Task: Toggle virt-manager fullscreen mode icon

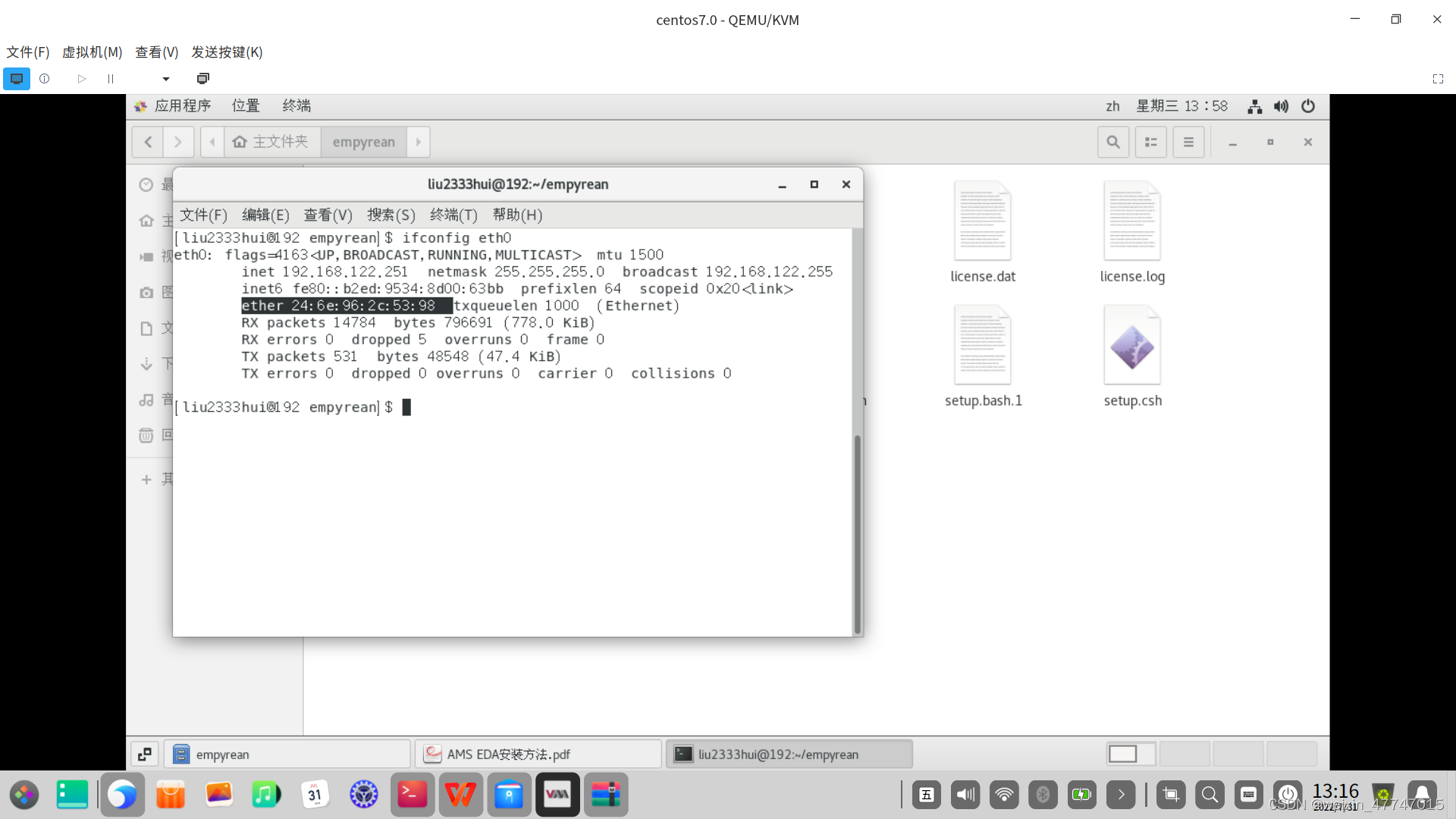Action: pyautogui.click(x=1438, y=79)
